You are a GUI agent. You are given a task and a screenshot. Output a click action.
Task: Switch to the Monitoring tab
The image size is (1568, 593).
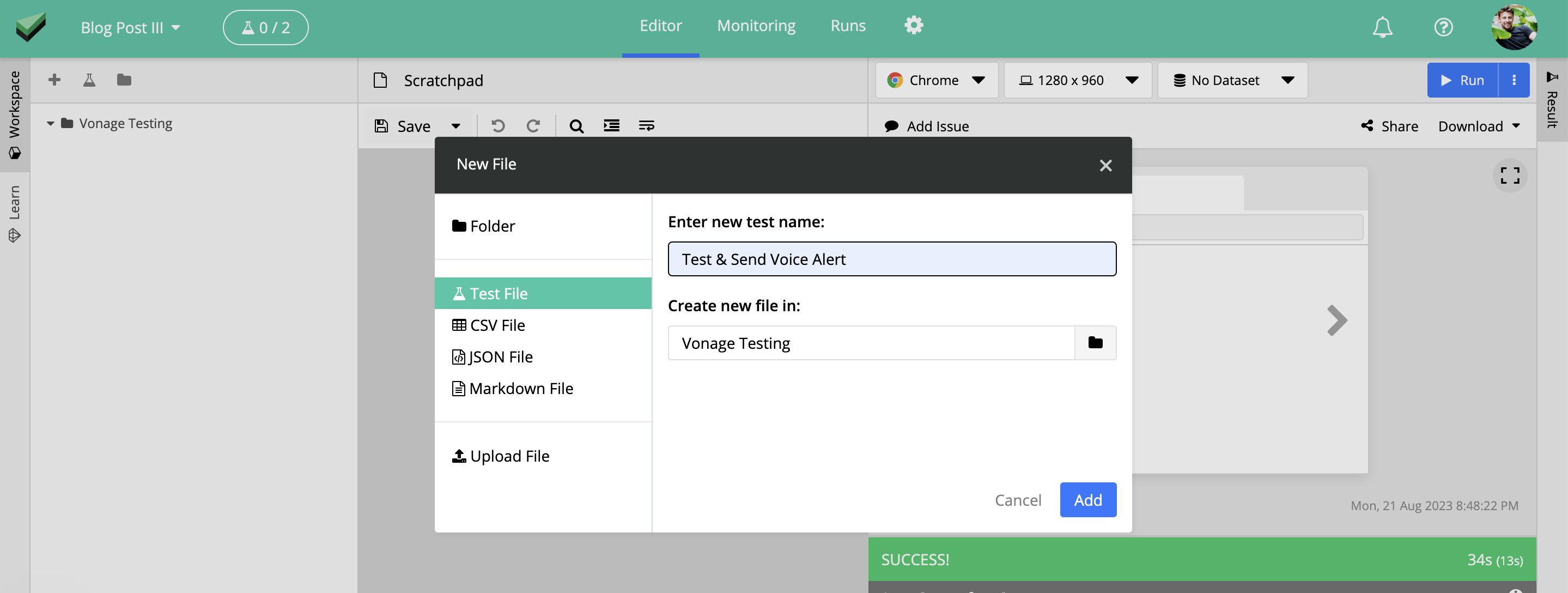[x=756, y=26]
